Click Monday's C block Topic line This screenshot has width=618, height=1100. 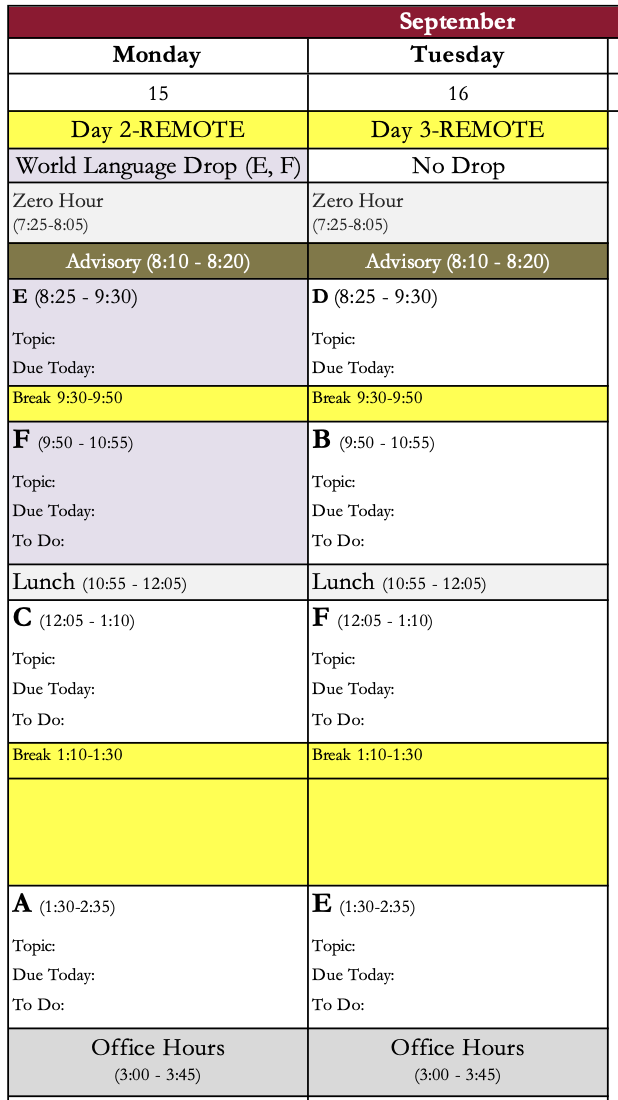tap(35, 659)
